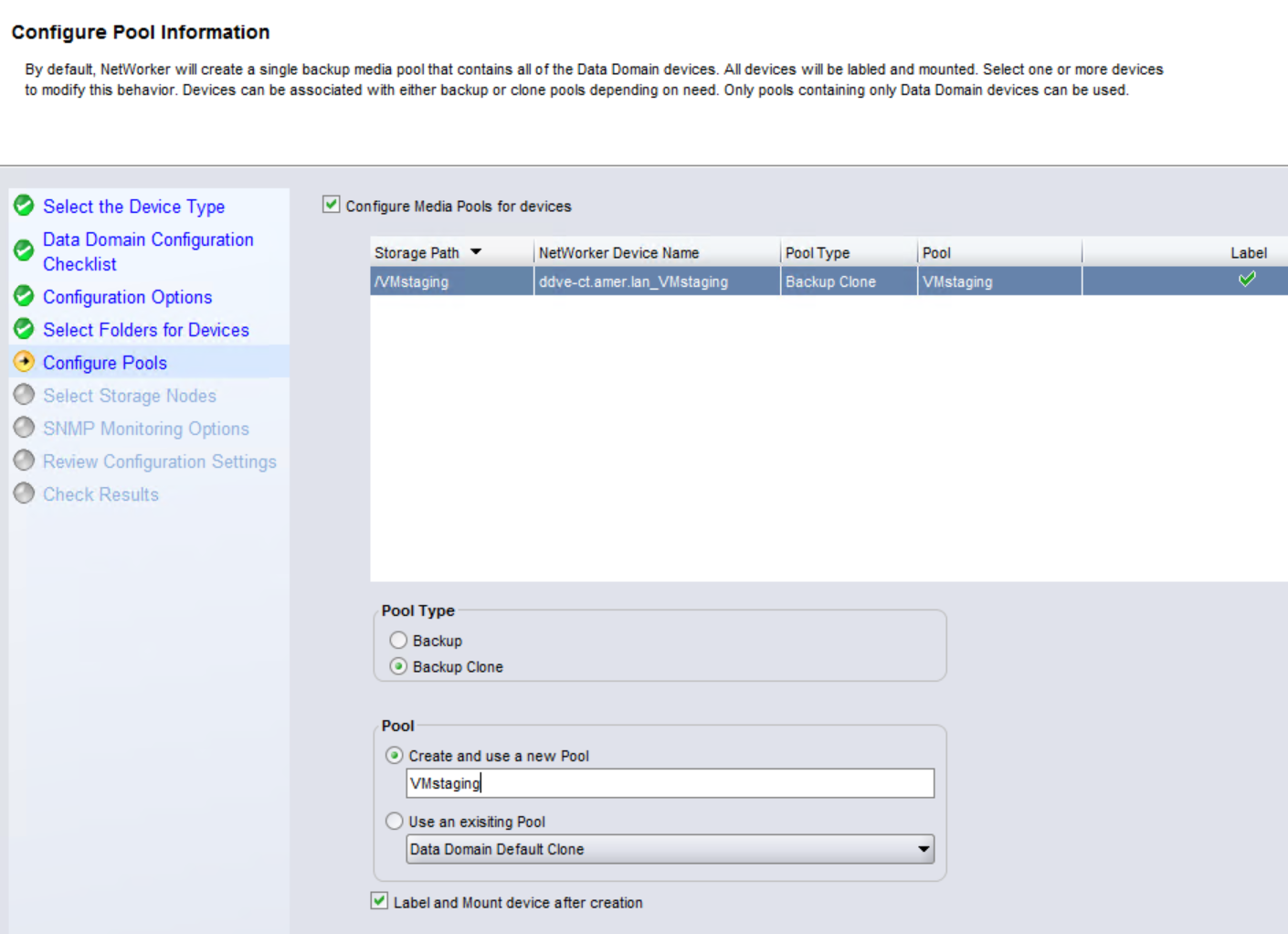This screenshot has width=1288, height=934.
Task: Go to Select Folders for Devices step
Action: pyautogui.click(x=146, y=330)
